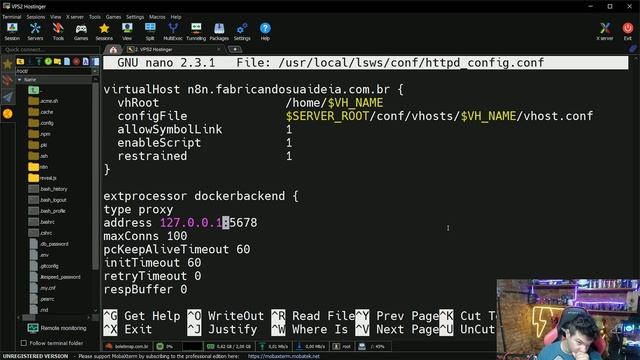Screen dimensions: 640x360
Task: Open the Tools sidebar tab icon
Action: click(7, 80)
